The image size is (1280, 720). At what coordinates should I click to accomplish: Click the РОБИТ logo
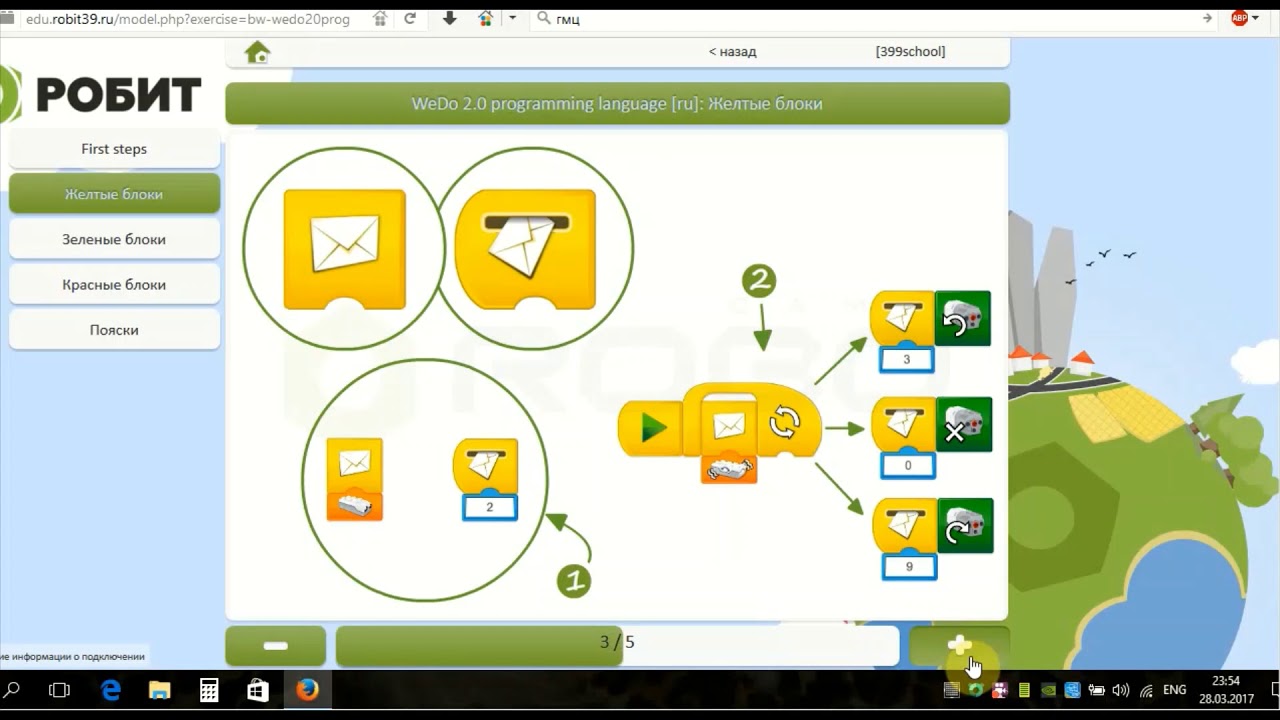click(x=101, y=96)
